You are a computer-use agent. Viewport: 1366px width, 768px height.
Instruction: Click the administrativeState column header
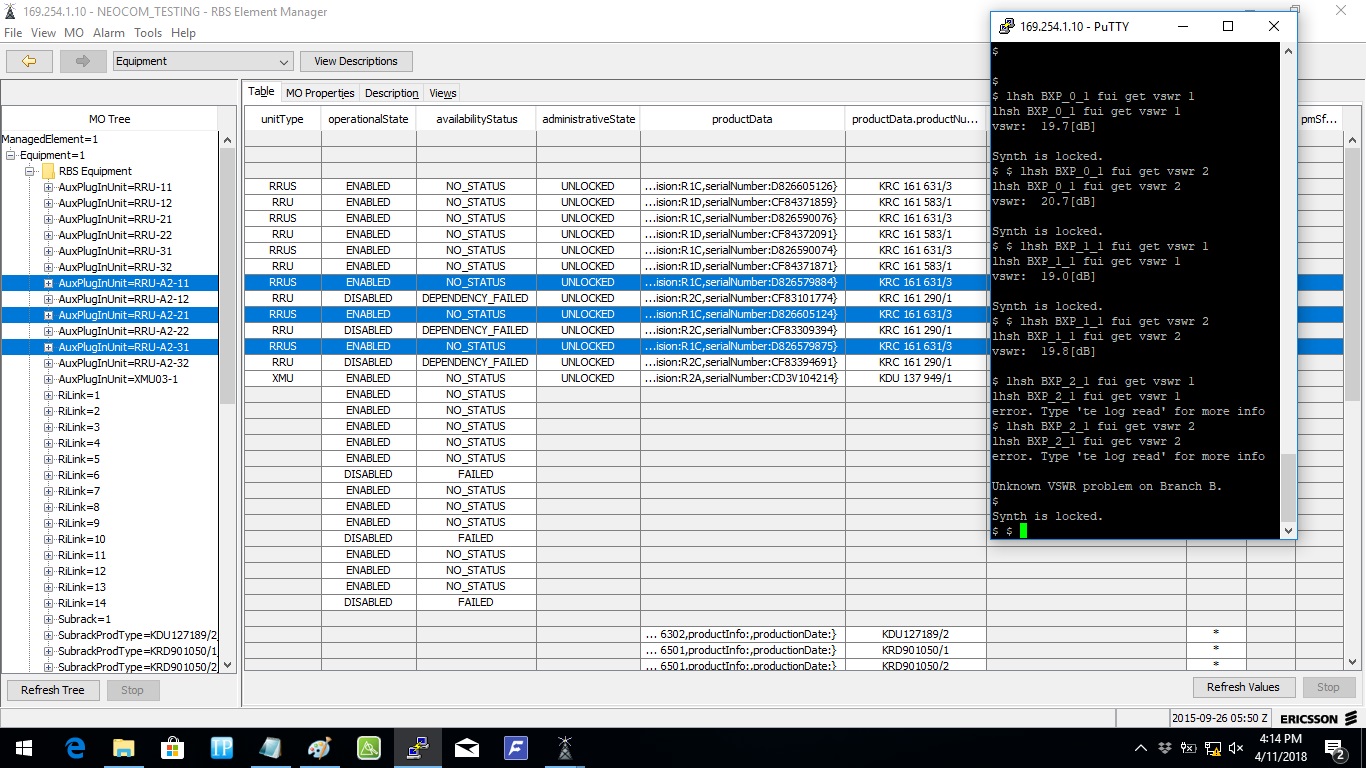pos(588,119)
